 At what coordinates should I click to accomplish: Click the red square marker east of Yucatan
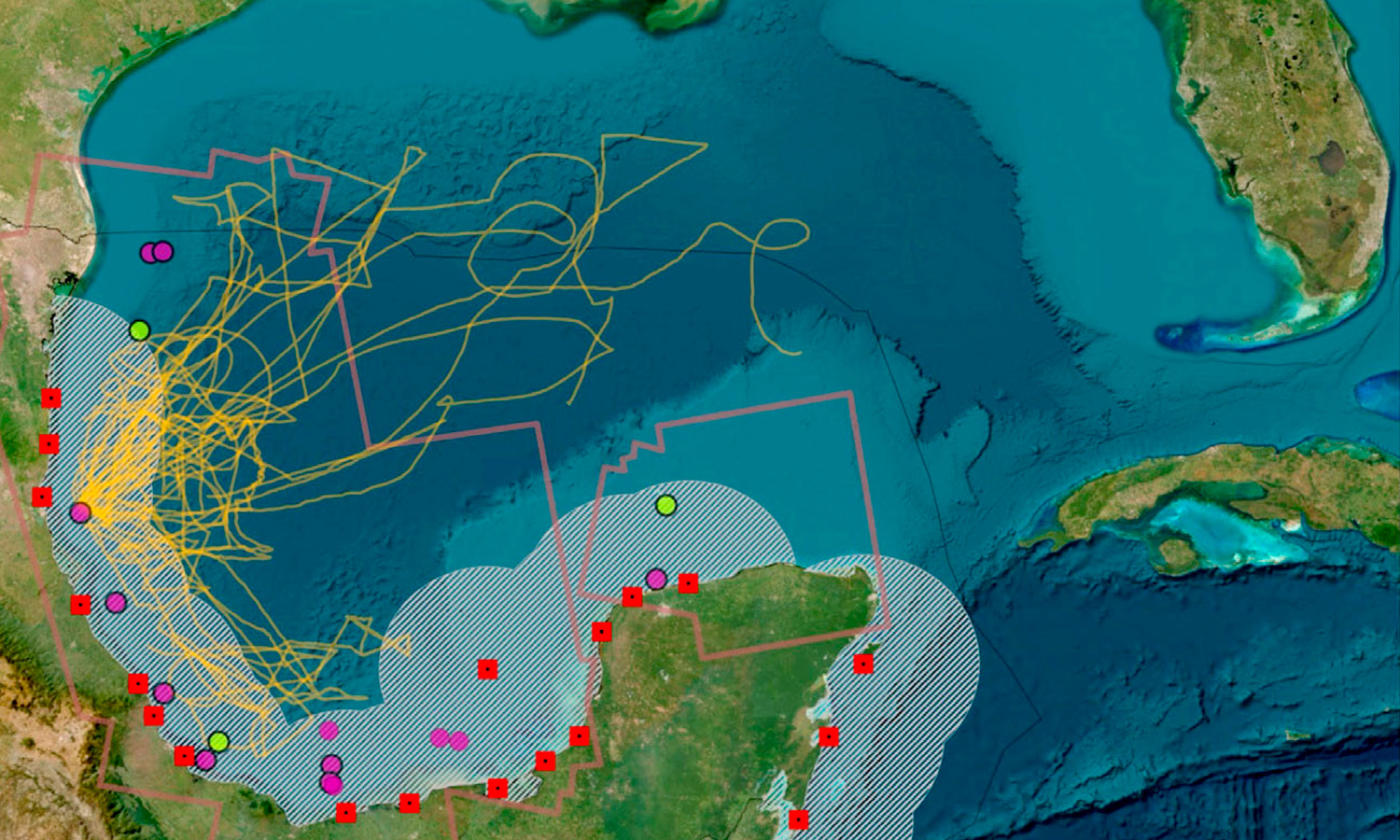click(863, 665)
